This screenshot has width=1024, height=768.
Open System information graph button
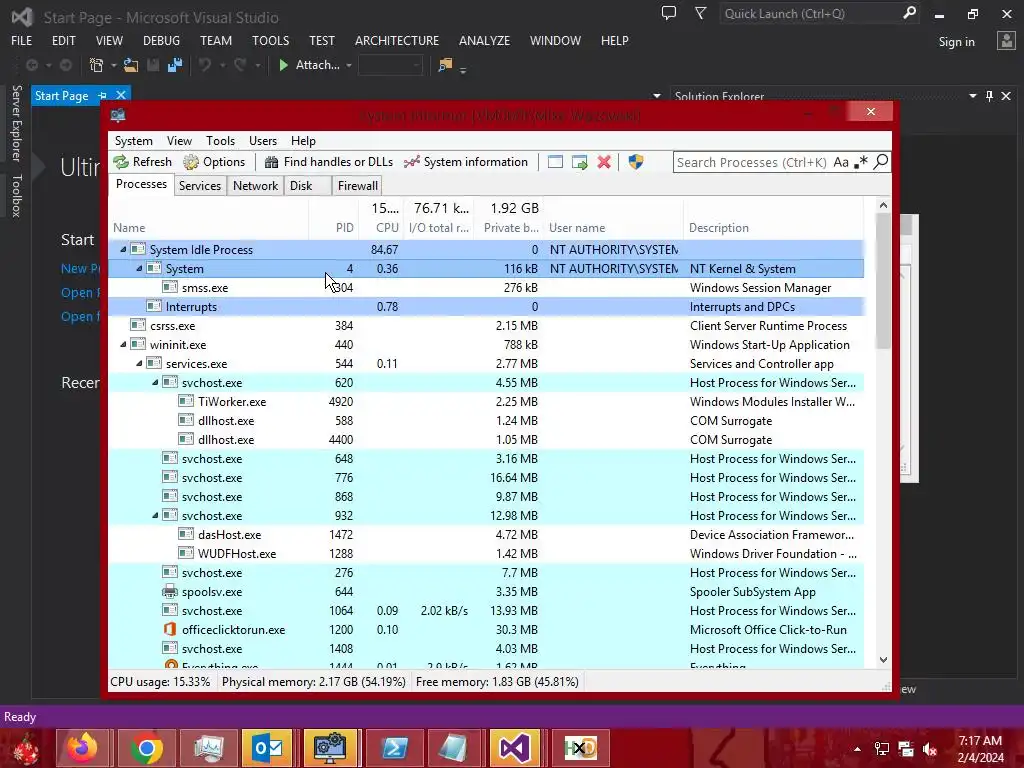466,162
